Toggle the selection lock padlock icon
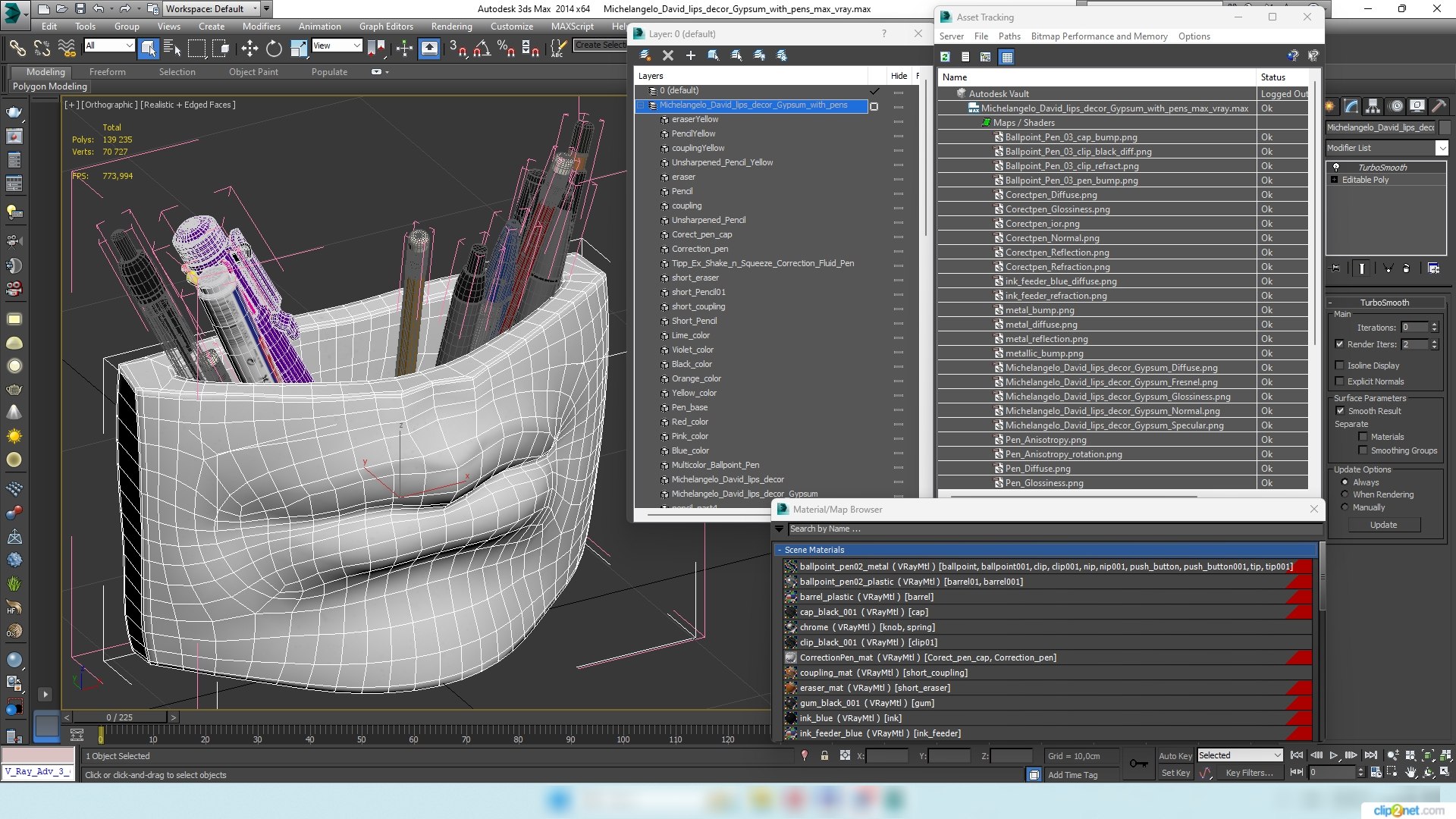 (x=824, y=756)
